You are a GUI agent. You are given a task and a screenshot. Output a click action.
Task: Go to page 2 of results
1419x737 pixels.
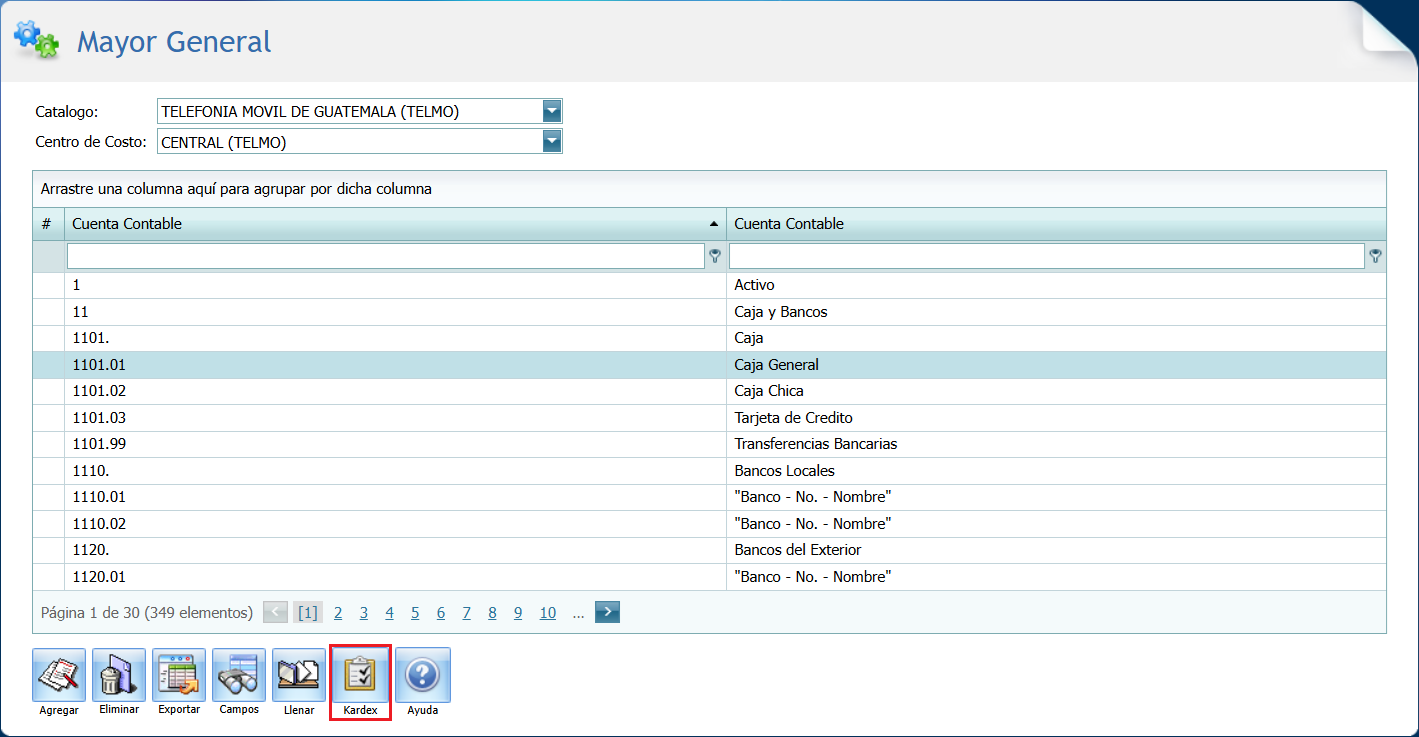click(x=338, y=613)
